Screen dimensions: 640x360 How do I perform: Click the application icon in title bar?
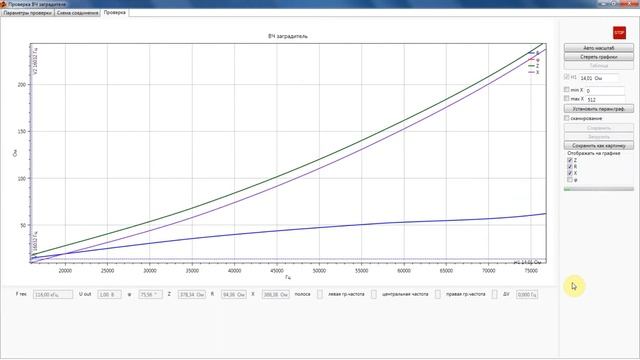pyautogui.click(x=3, y=4)
